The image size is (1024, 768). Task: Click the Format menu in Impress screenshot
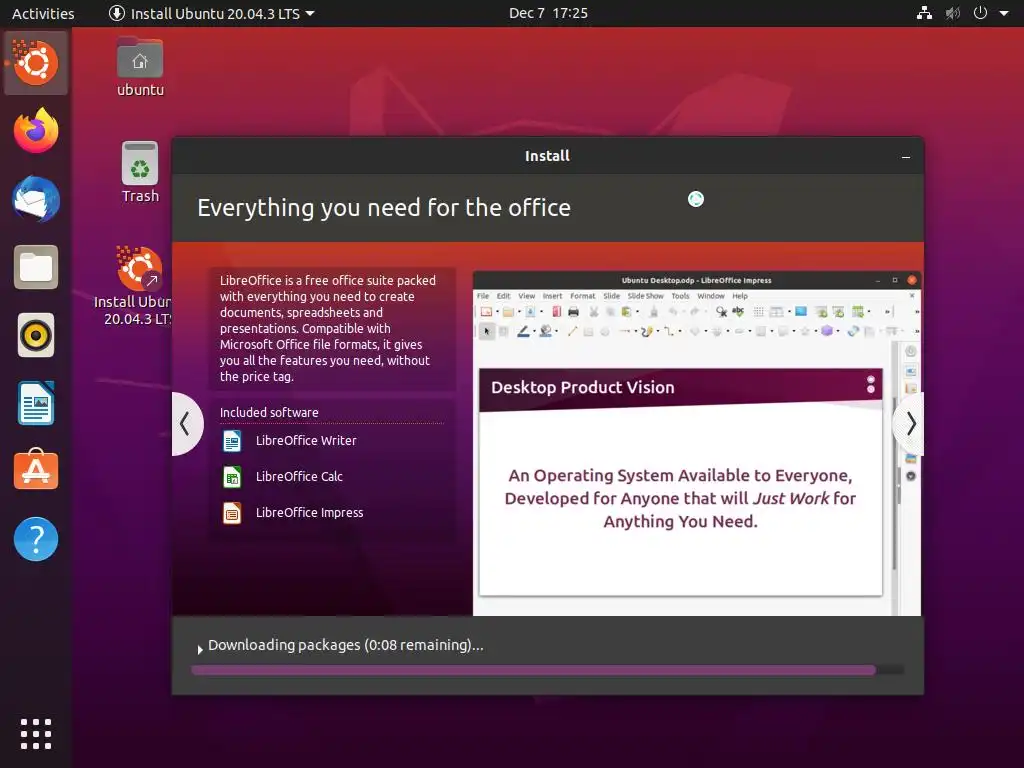[x=583, y=296]
